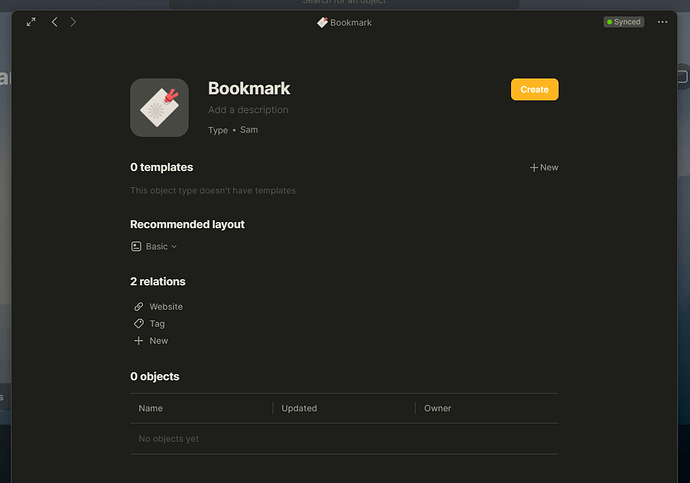Add a new relation with plus New
This screenshot has width=690, height=483.
coord(151,340)
